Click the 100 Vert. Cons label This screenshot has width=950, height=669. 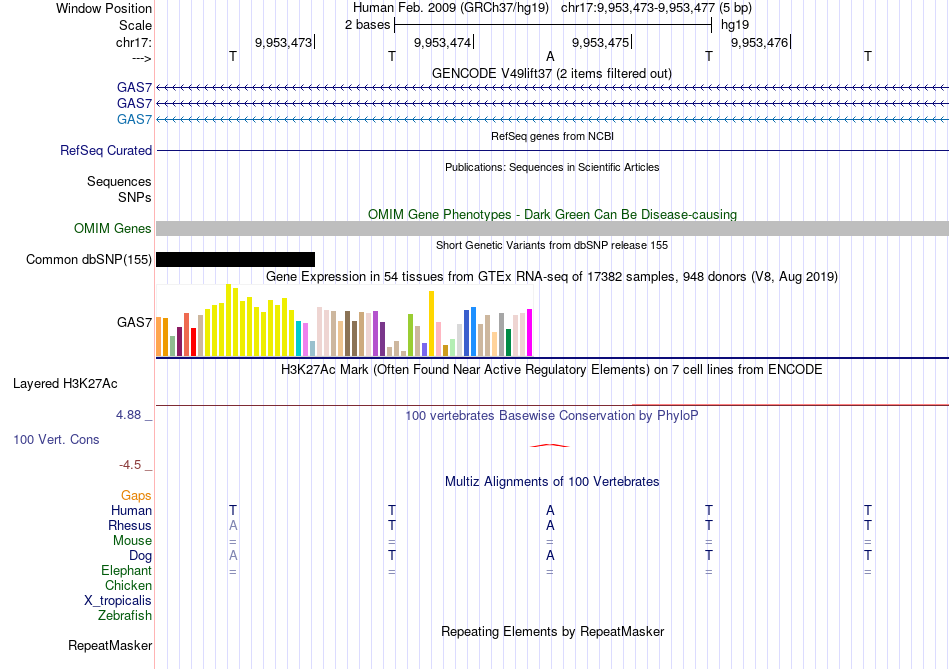pyautogui.click(x=56, y=439)
